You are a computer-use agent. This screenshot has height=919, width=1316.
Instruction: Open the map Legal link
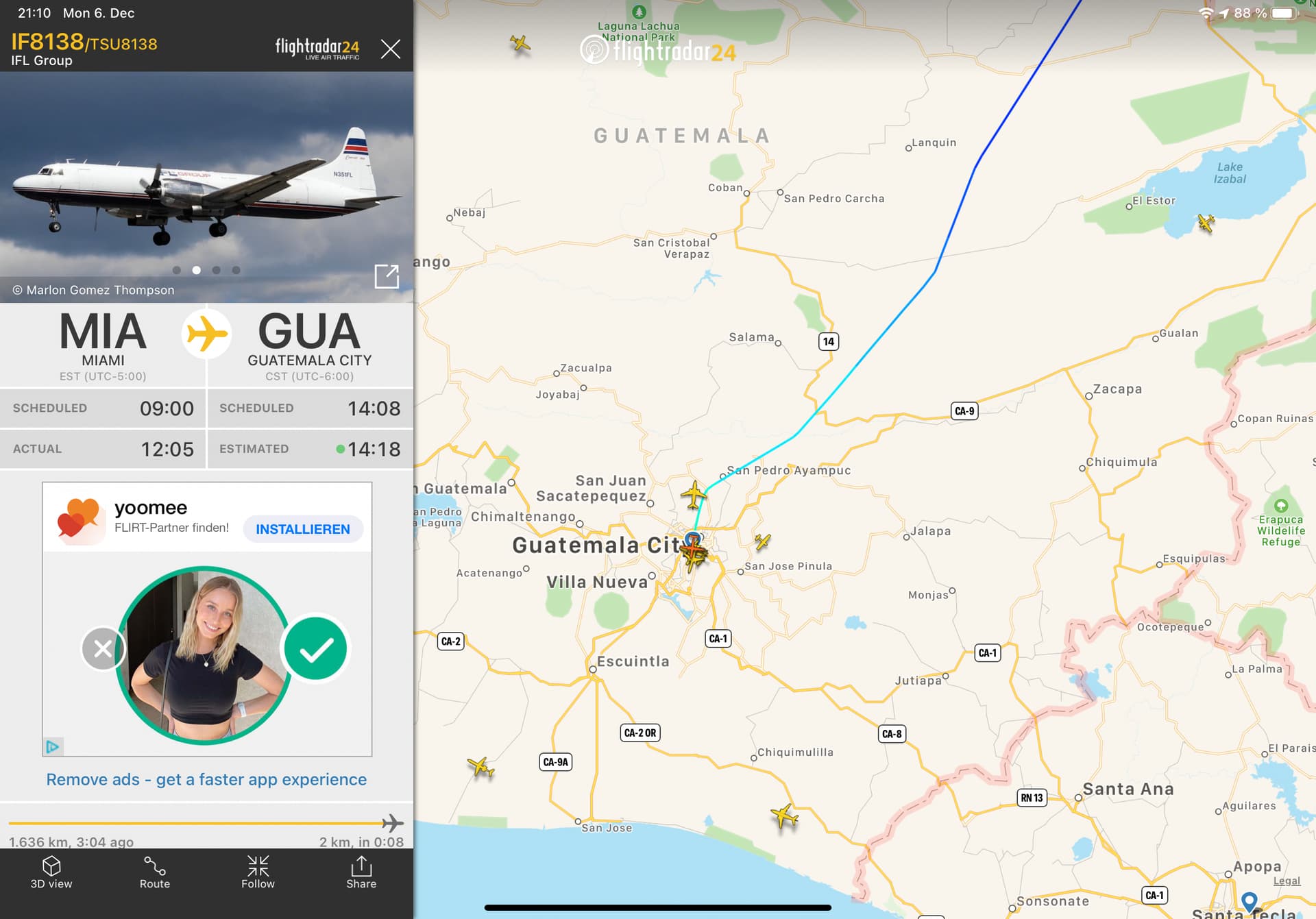tap(1287, 881)
